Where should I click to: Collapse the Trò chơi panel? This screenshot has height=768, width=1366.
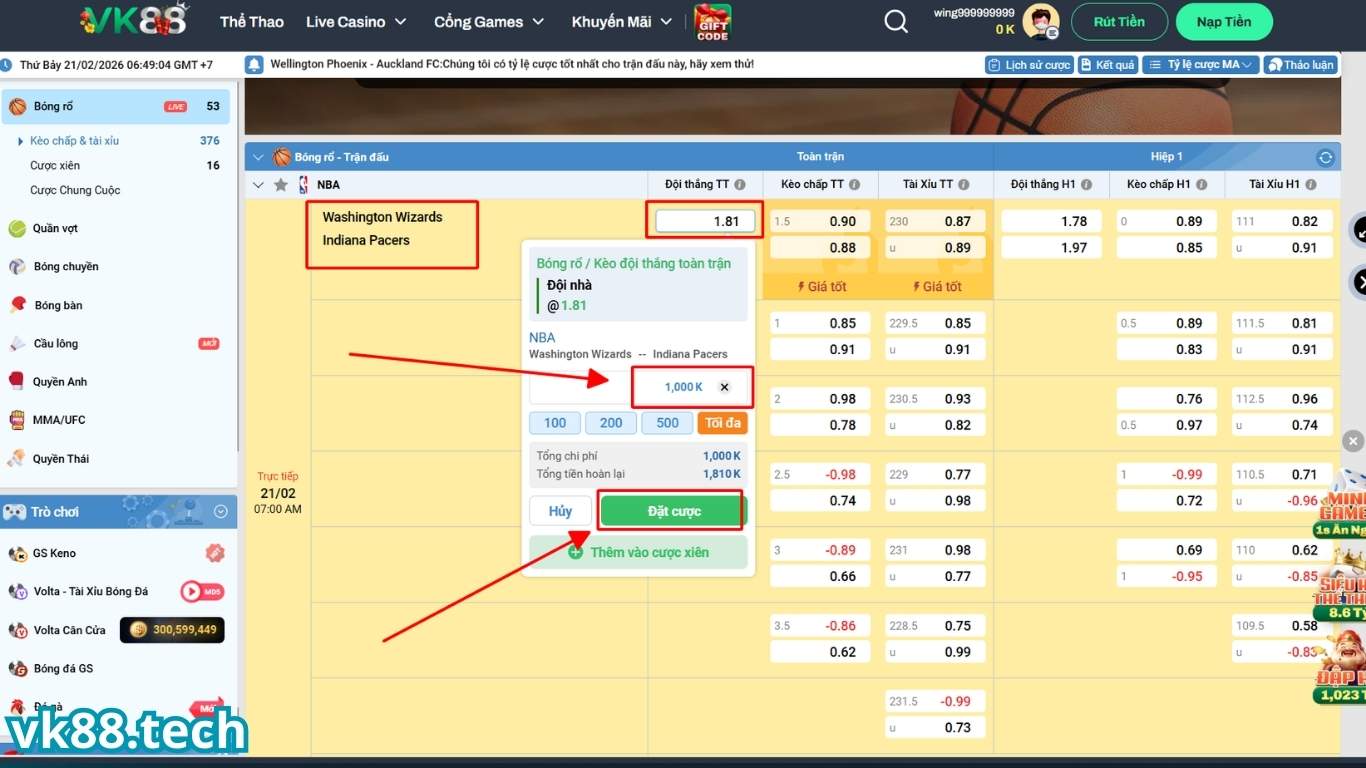pos(221,512)
